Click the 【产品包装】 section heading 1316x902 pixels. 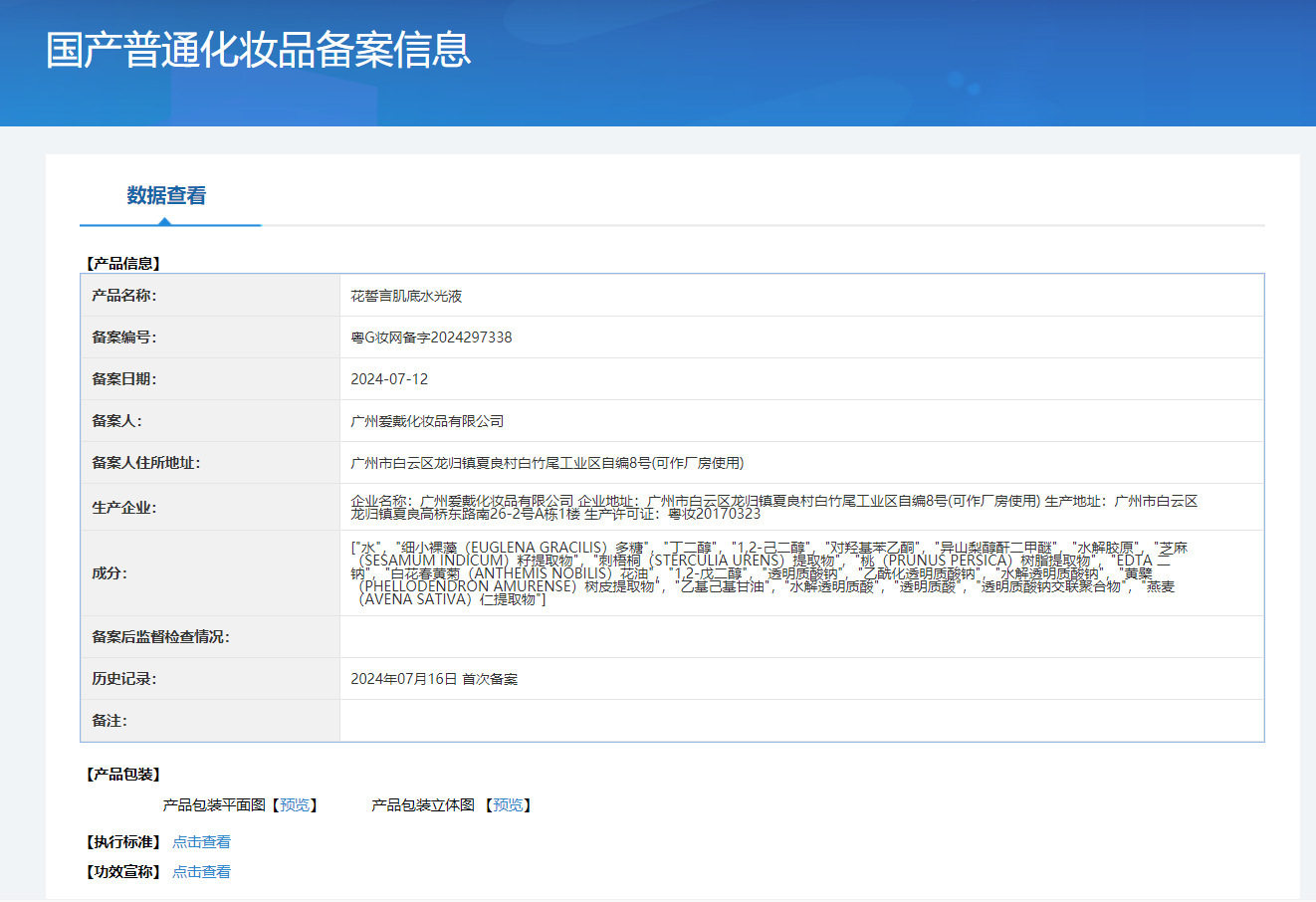(x=123, y=775)
